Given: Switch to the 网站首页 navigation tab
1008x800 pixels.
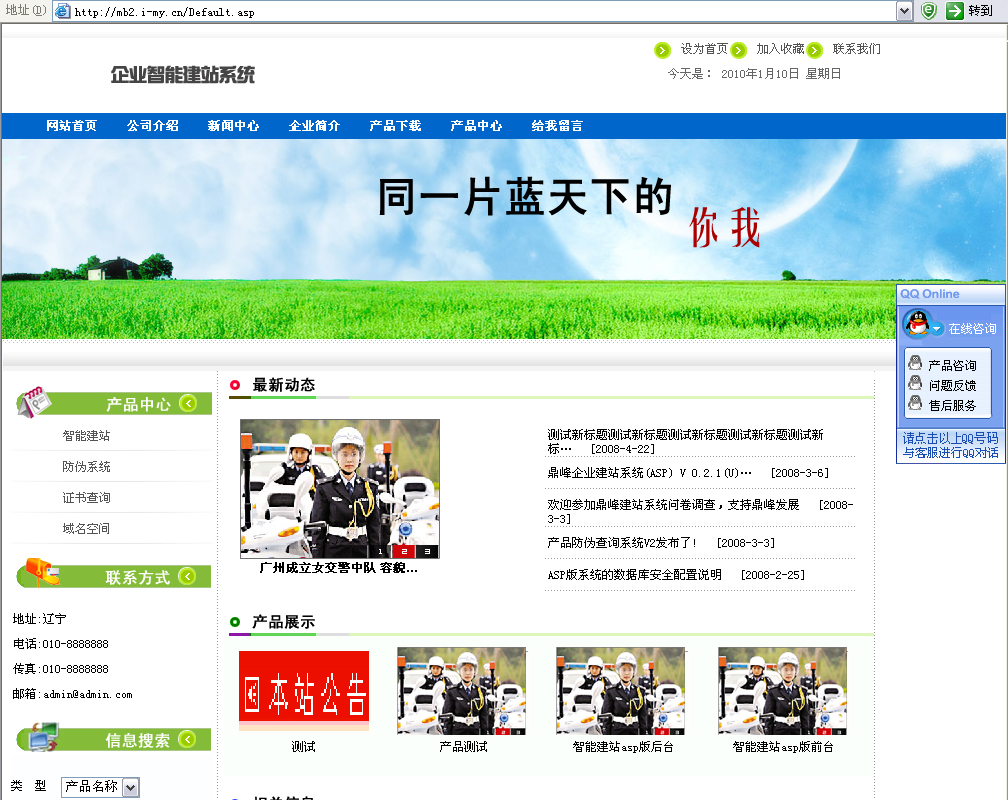Looking at the screenshot, I should 71,125.
